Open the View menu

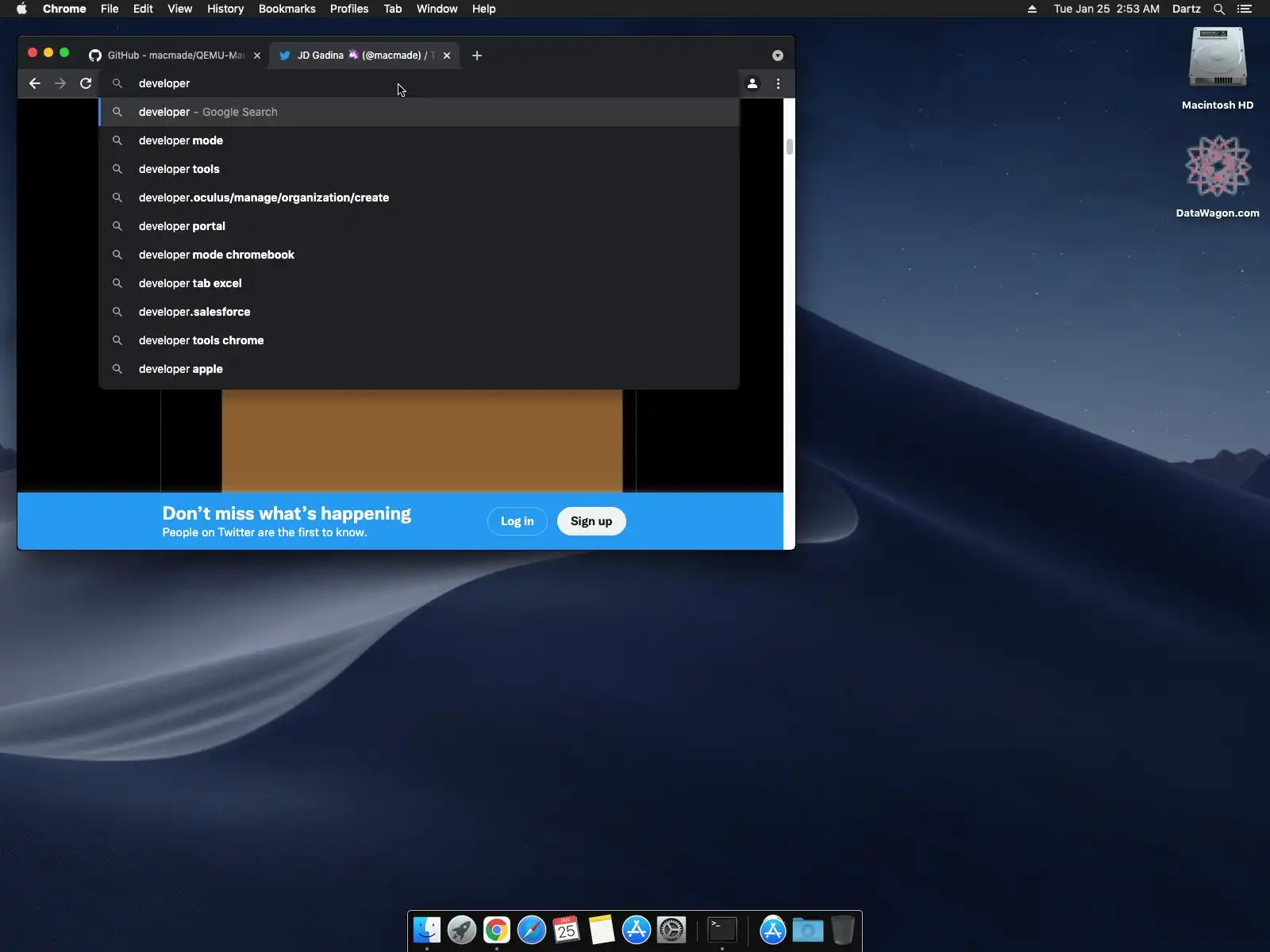coord(180,9)
